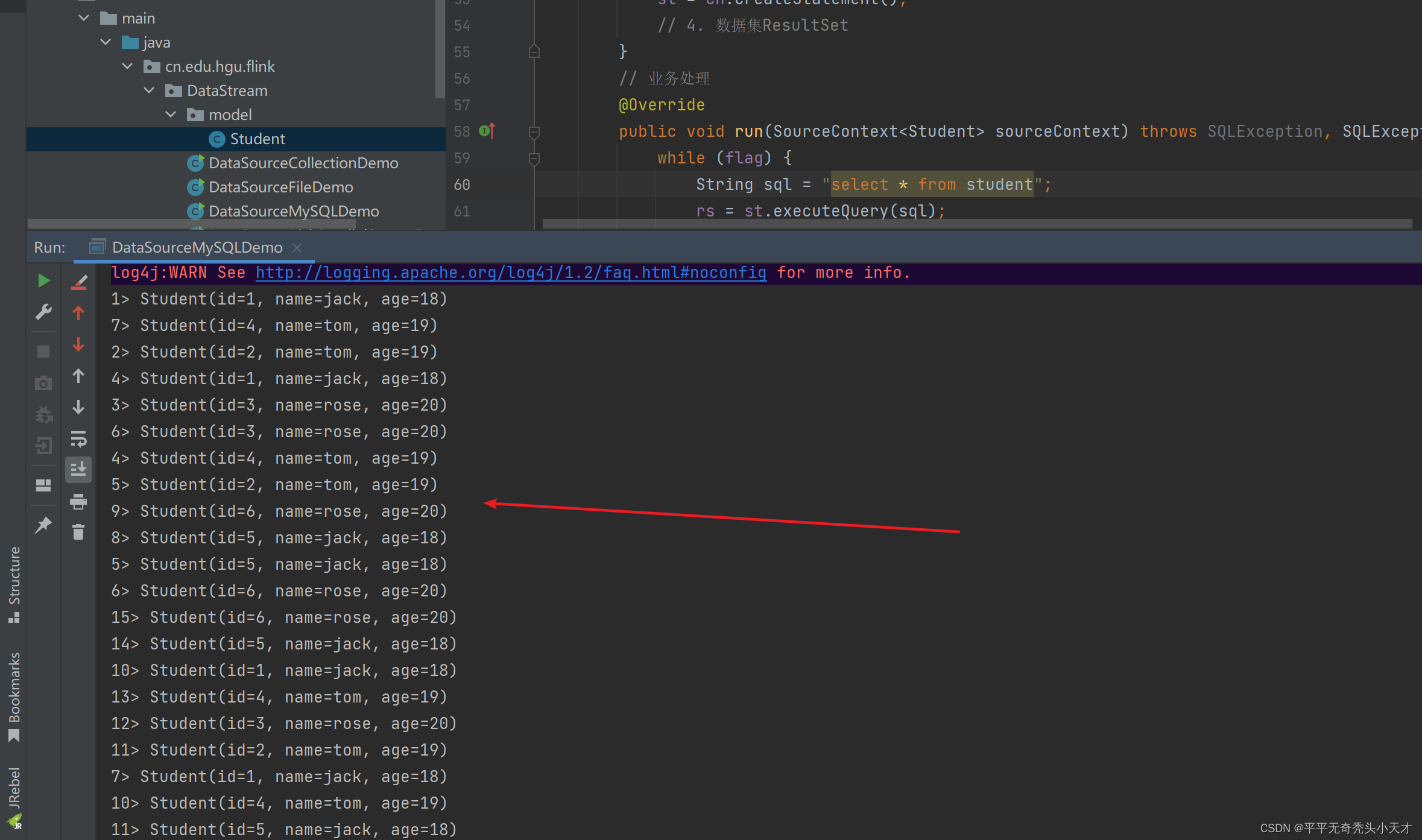Collapse the model package folder
The width and height of the screenshot is (1422, 840).
tap(171, 114)
